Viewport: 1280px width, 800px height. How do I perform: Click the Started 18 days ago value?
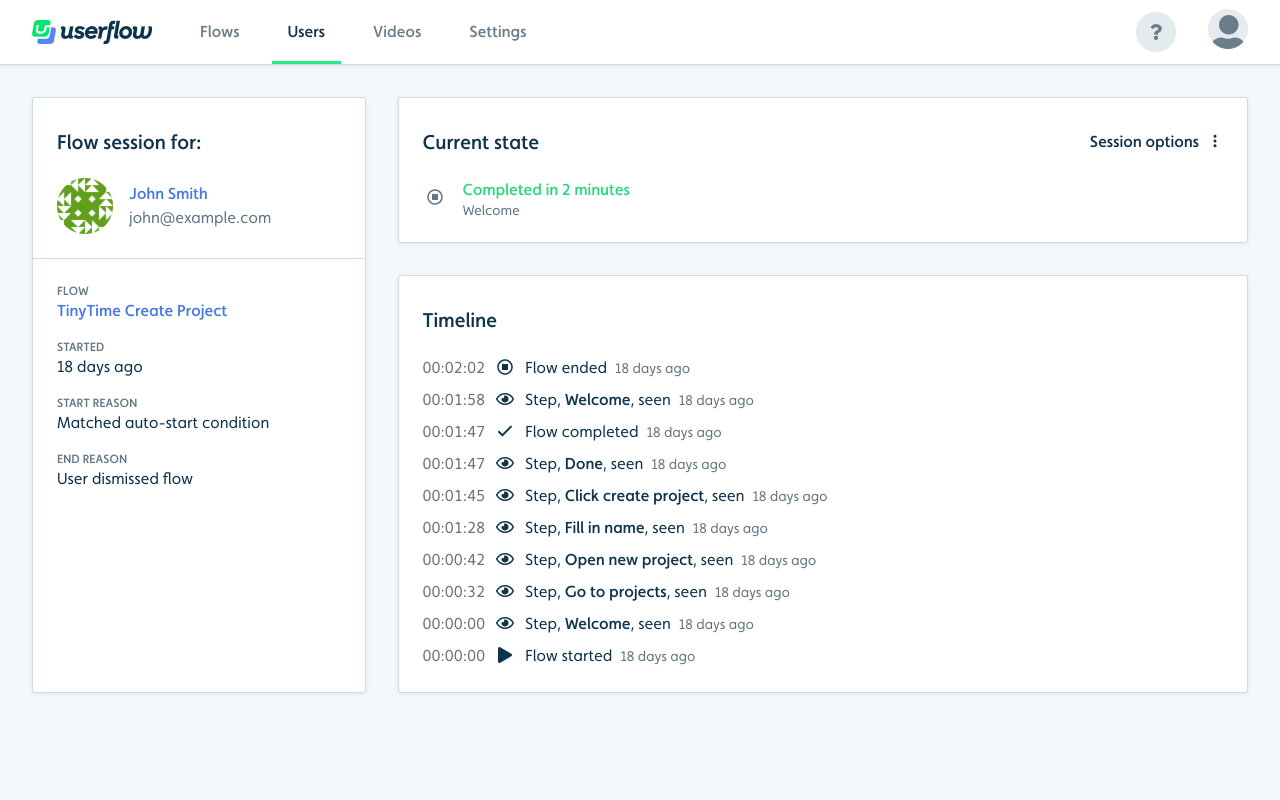(x=100, y=366)
